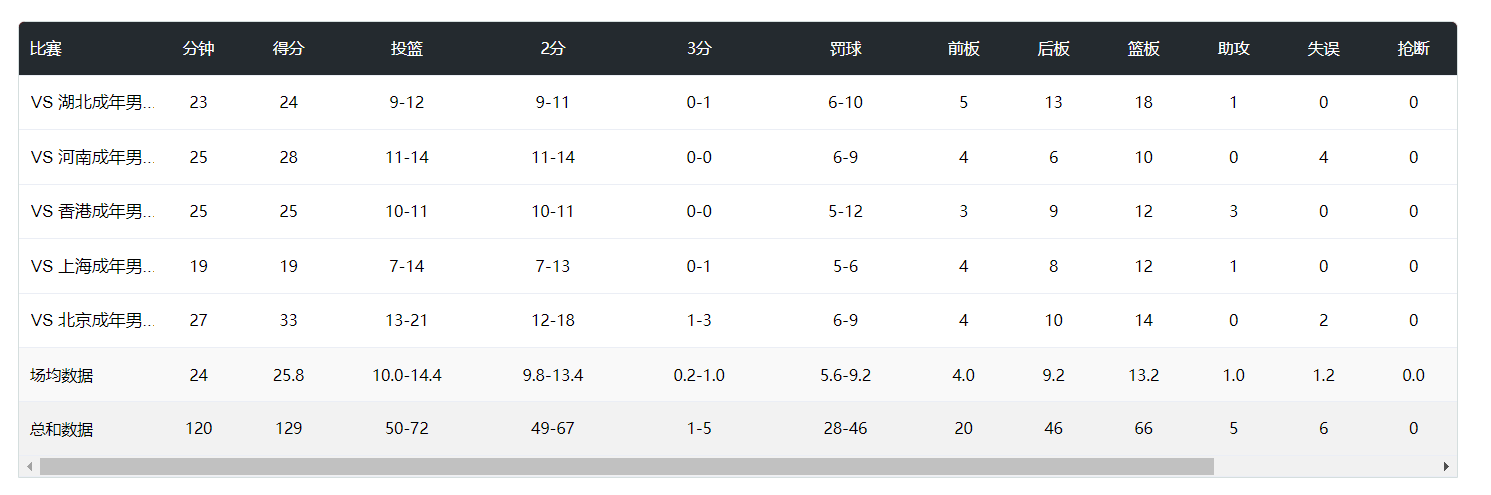Click the 比赛 column header
The height and width of the screenshot is (495, 1491).
[46, 48]
